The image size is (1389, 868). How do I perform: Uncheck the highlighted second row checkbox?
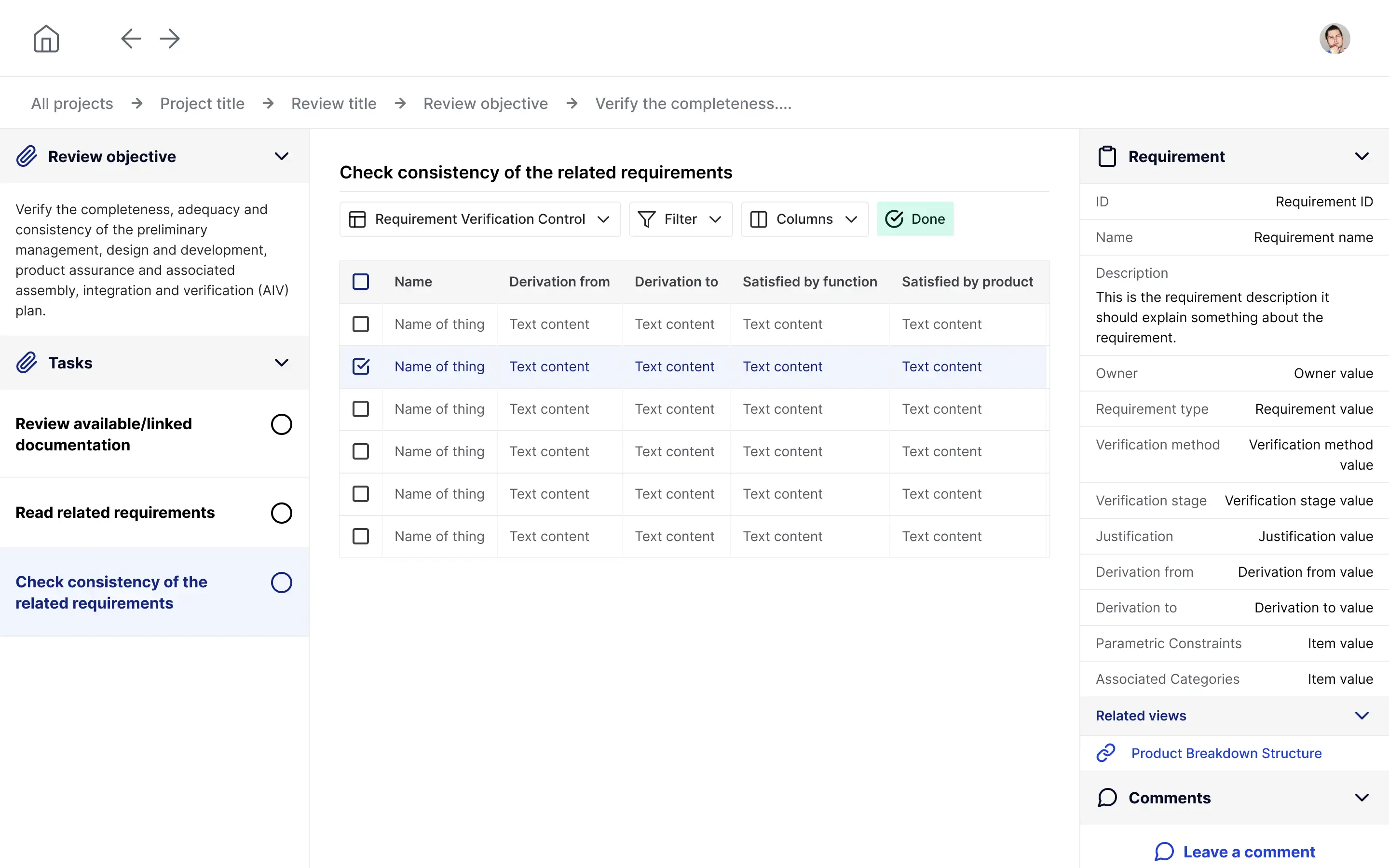pos(360,367)
